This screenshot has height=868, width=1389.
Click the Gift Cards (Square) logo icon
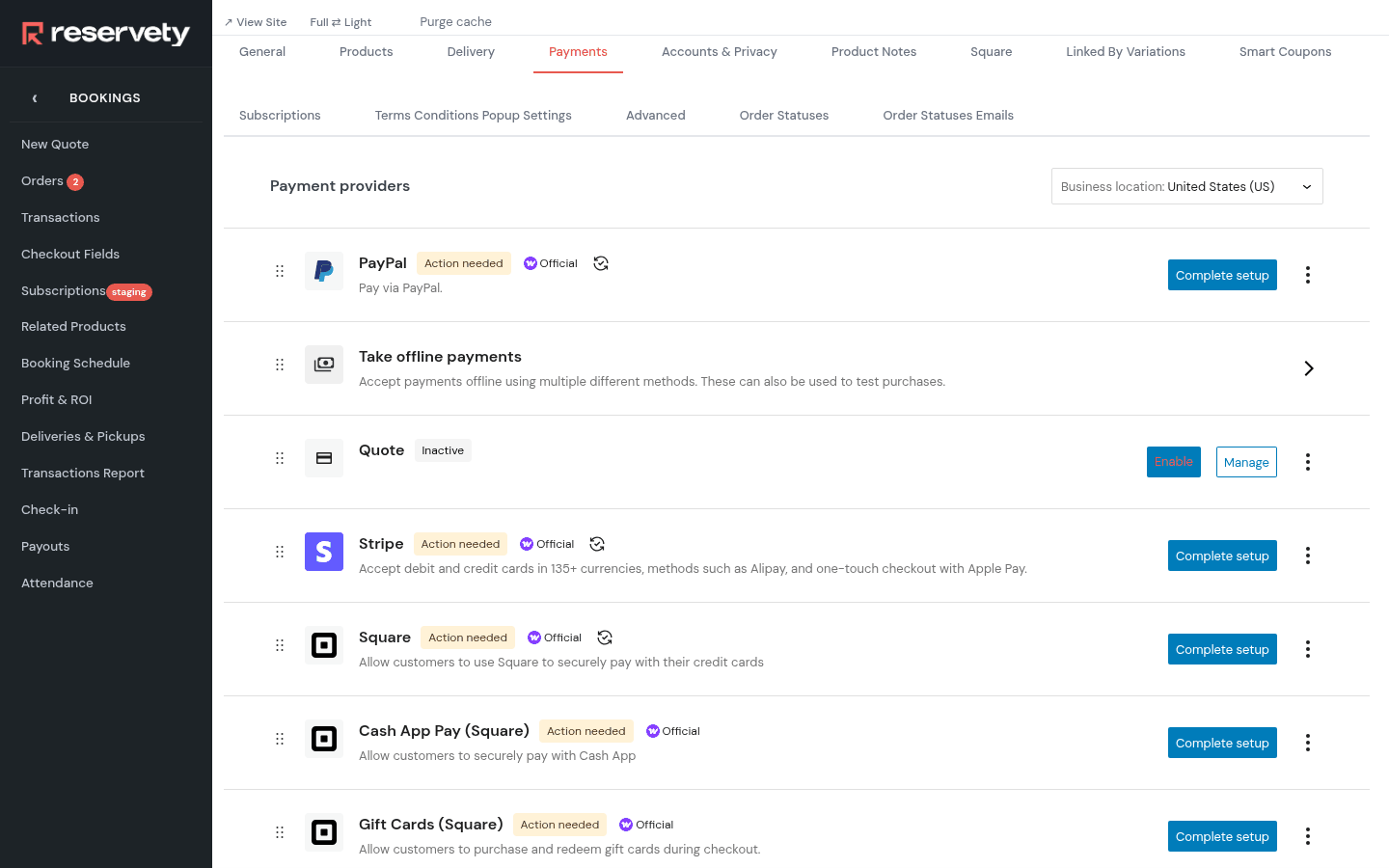(324, 832)
